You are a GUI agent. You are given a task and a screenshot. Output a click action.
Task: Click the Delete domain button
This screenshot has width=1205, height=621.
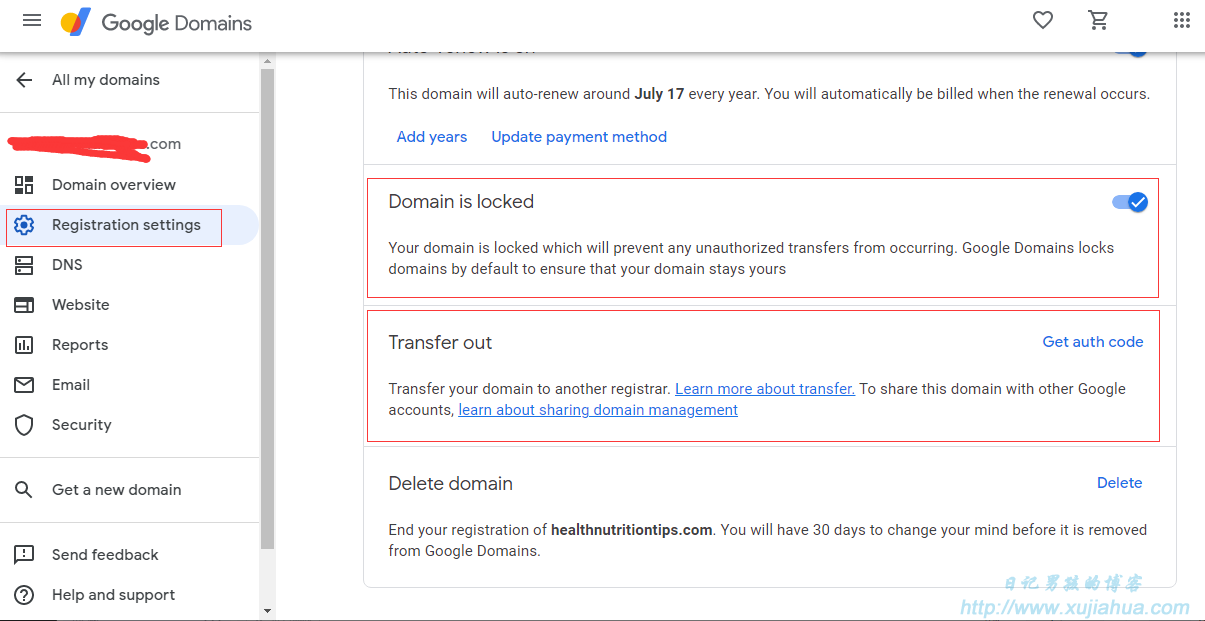coord(1119,483)
